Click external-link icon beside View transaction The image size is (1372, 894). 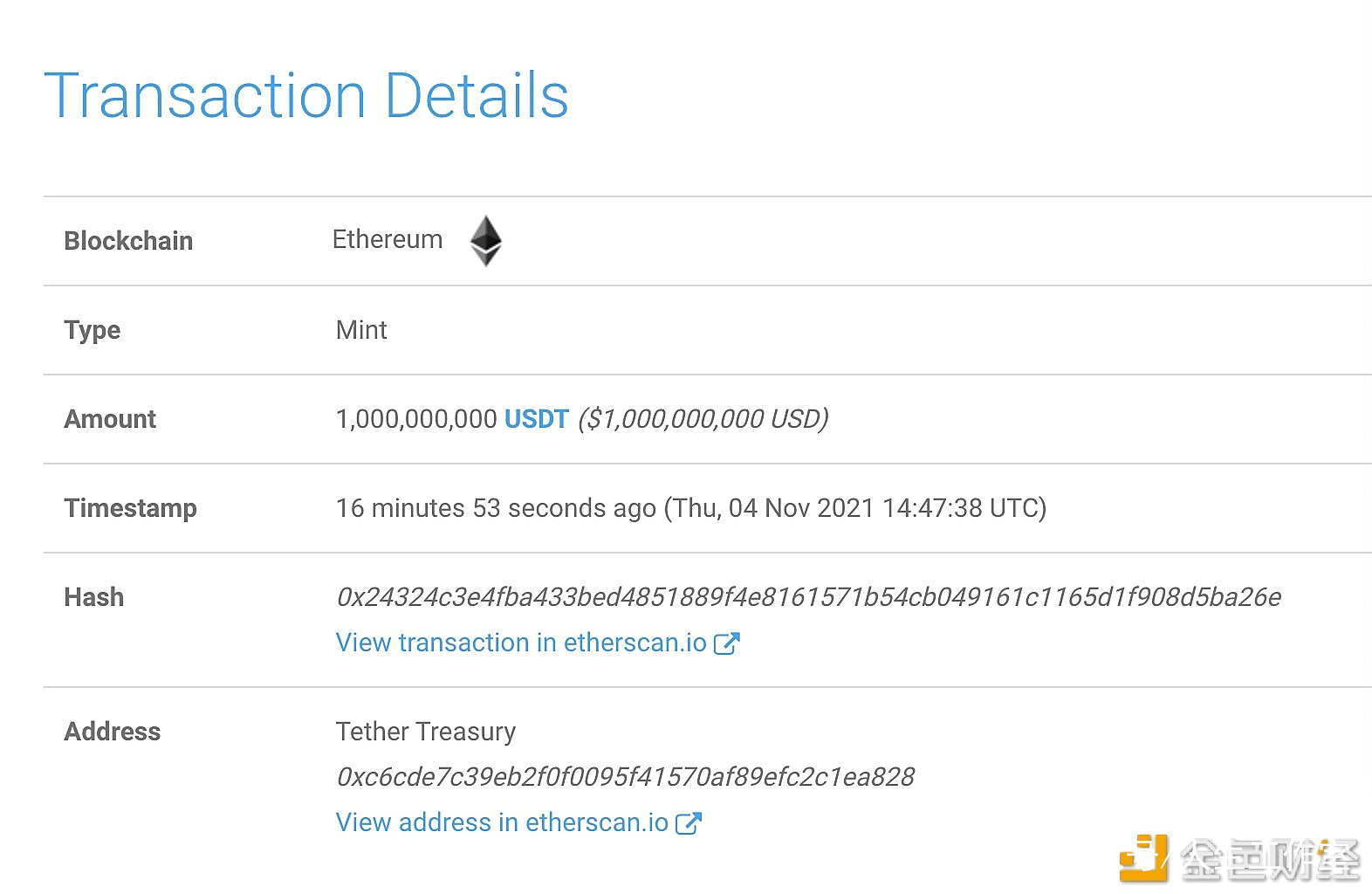tap(726, 643)
